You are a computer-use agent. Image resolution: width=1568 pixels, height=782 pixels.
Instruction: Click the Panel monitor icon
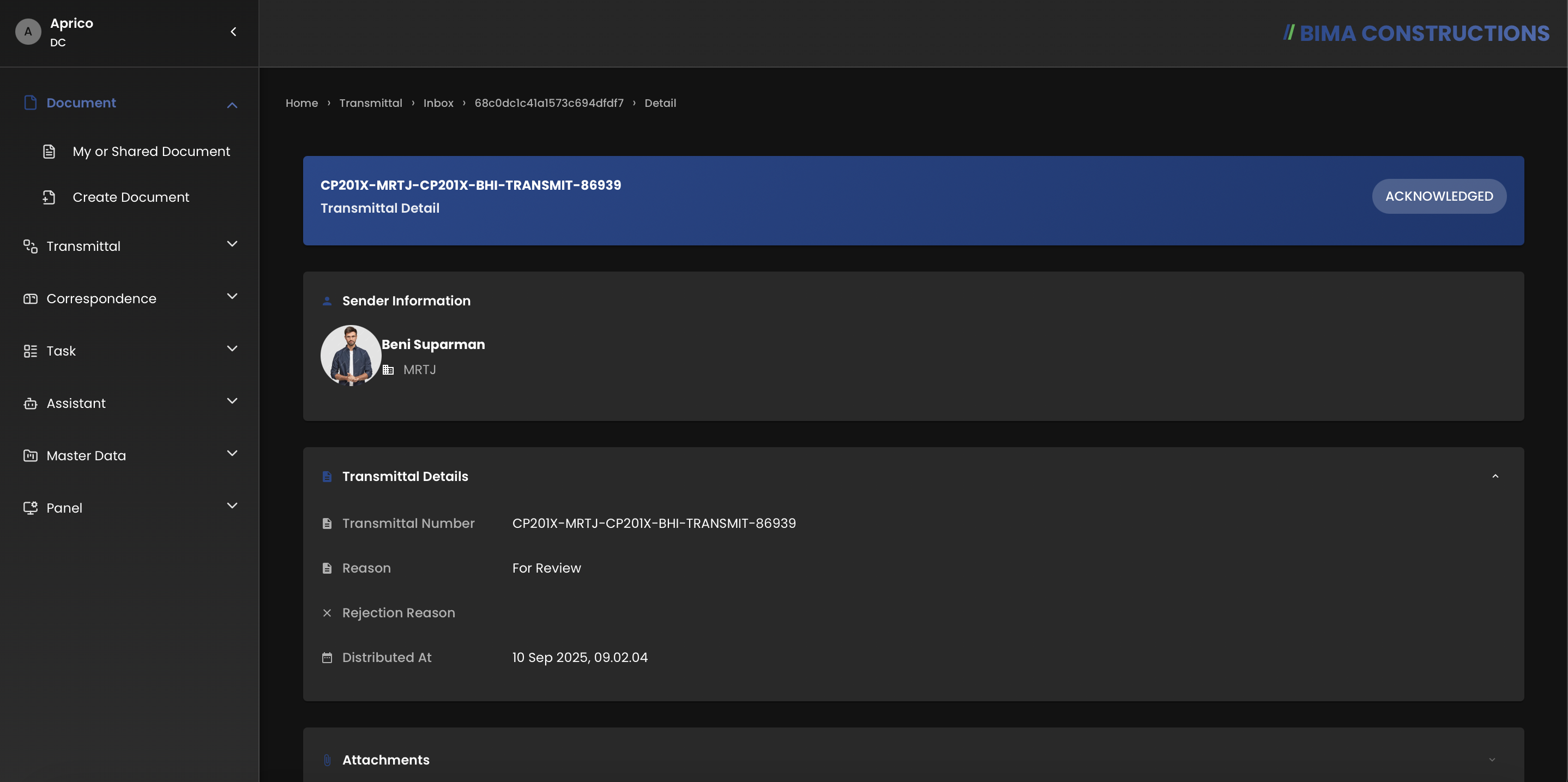pos(31,508)
